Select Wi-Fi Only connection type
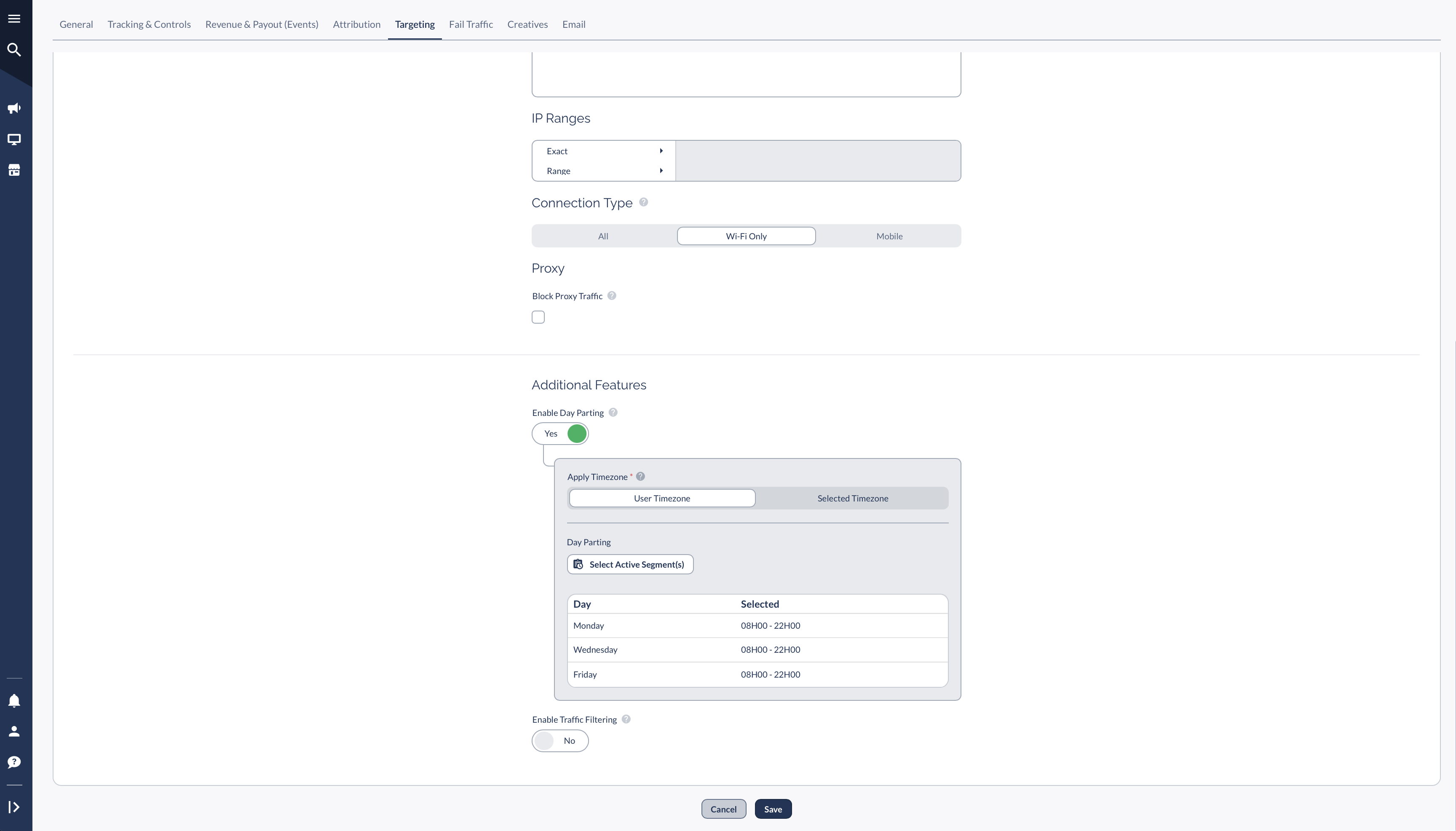The width and height of the screenshot is (1456, 831). [x=746, y=236]
